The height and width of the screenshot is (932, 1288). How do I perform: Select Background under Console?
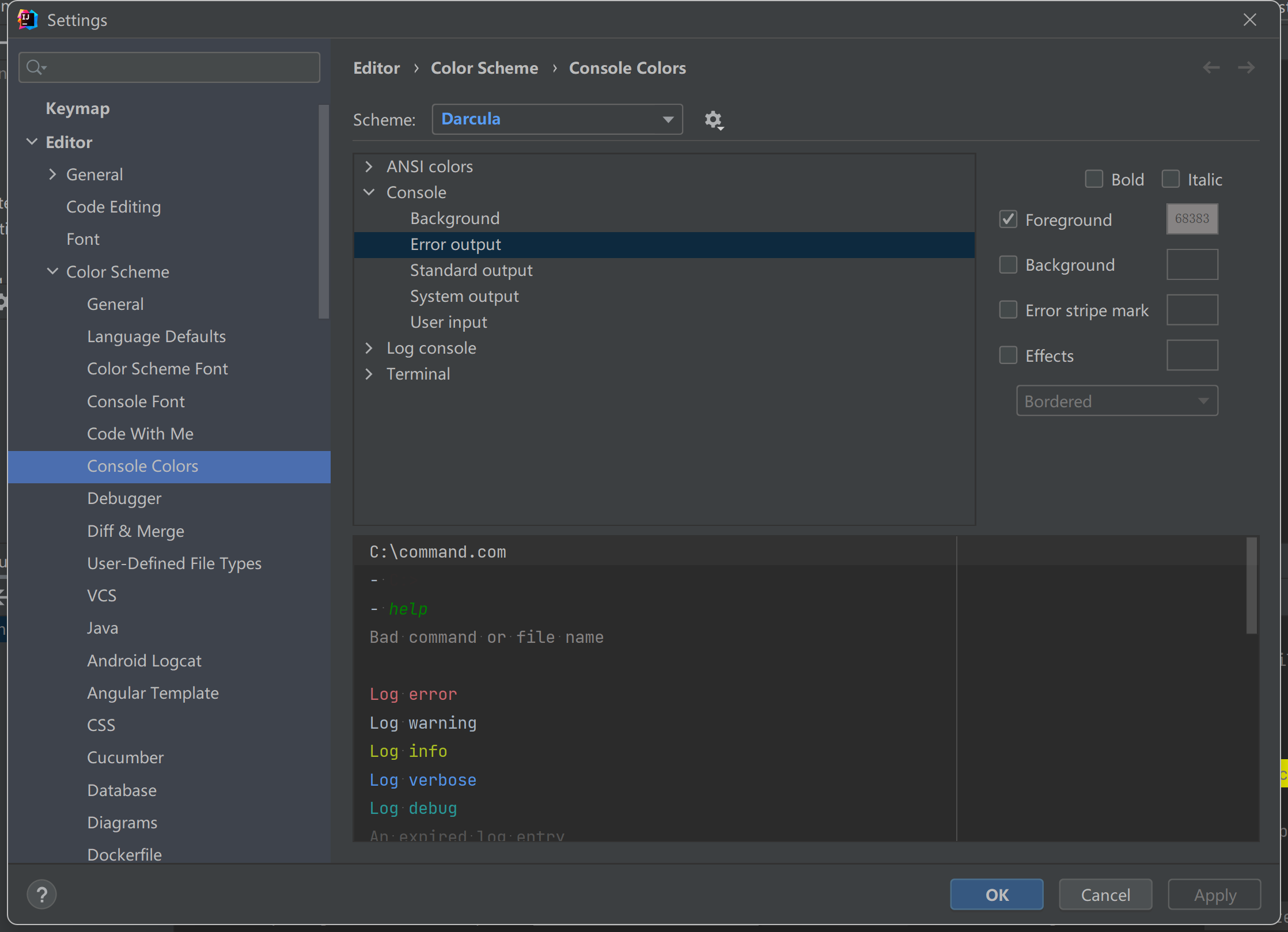(455, 218)
